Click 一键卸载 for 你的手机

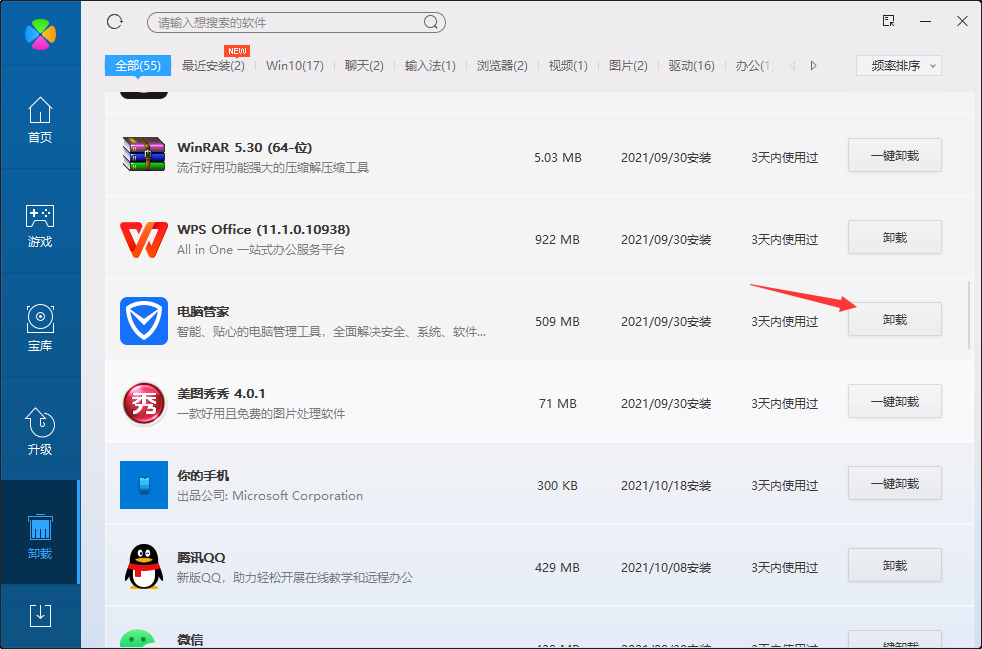pyautogui.click(x=895, y=484)
